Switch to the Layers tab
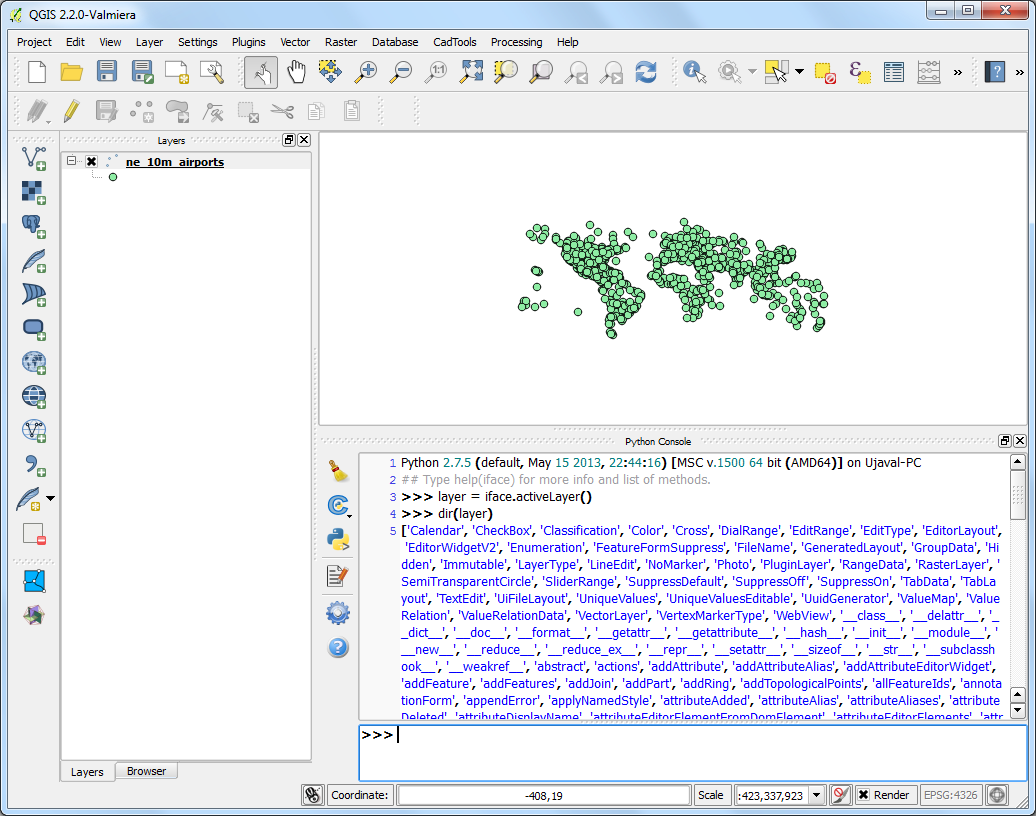The width and height of the screenshot is (1036, 816). [87, 772]
